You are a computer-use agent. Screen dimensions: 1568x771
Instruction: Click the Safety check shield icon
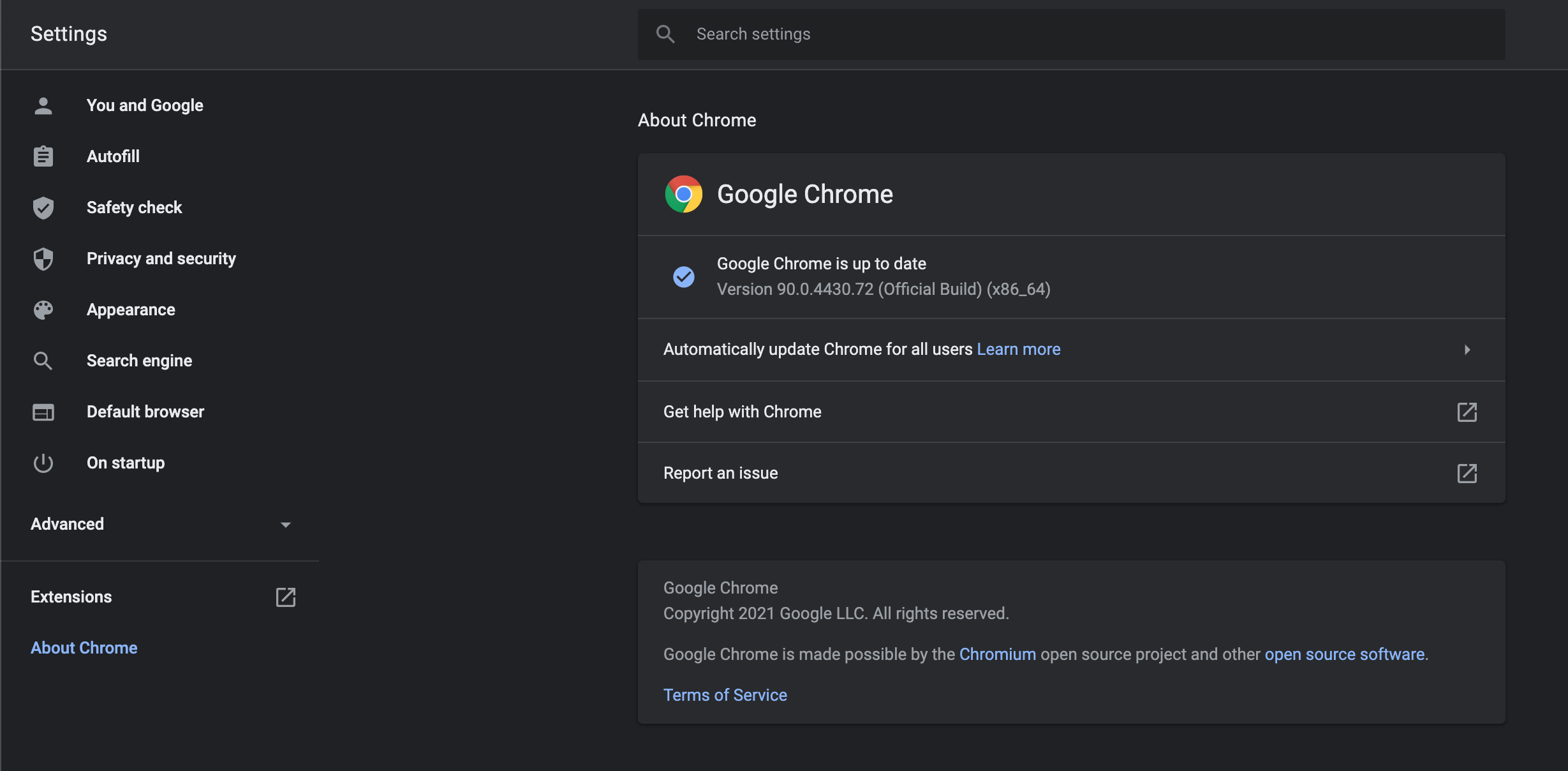point(43,207)
